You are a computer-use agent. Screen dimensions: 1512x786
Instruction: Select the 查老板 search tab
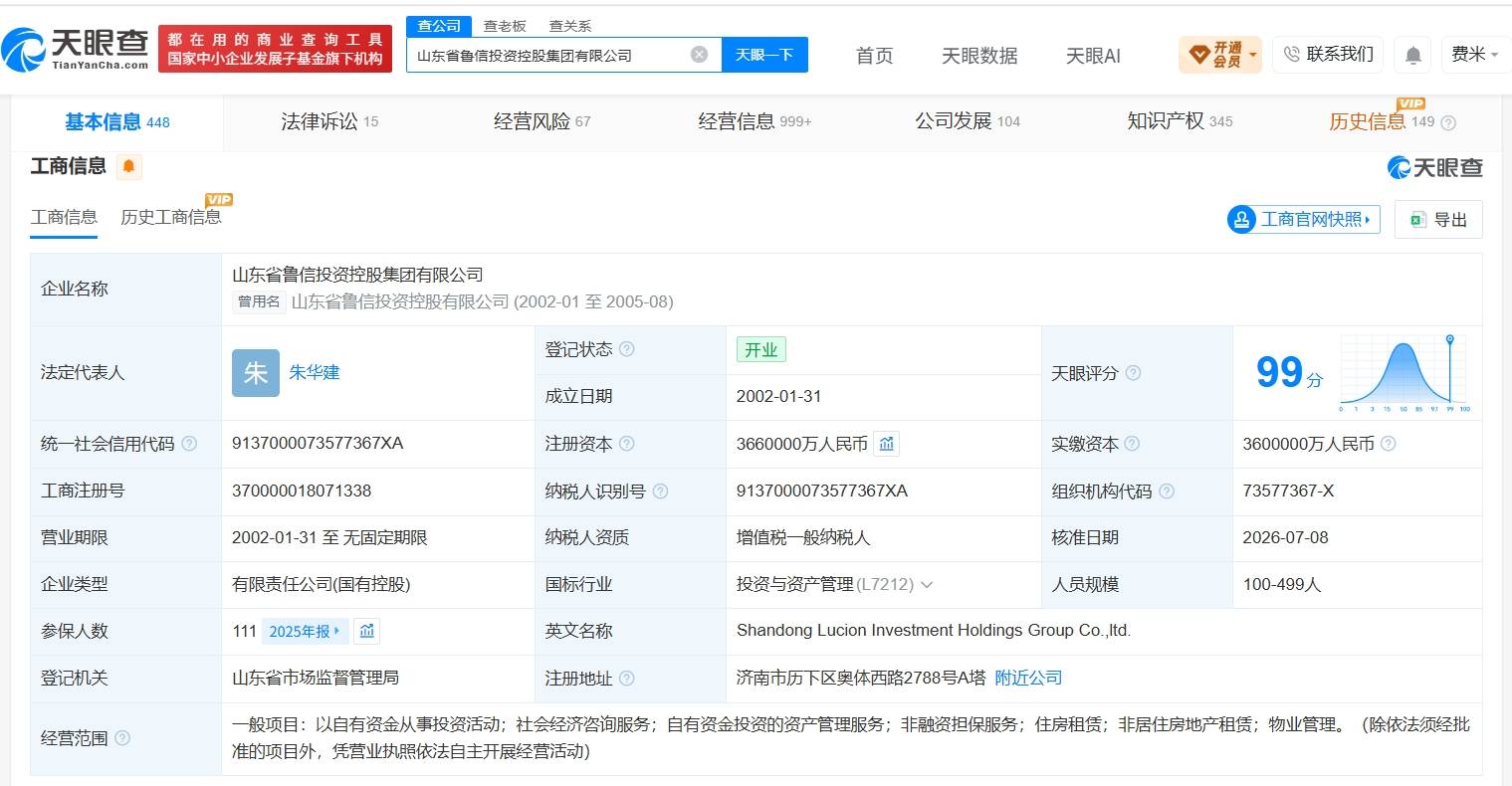pos(505,26)
